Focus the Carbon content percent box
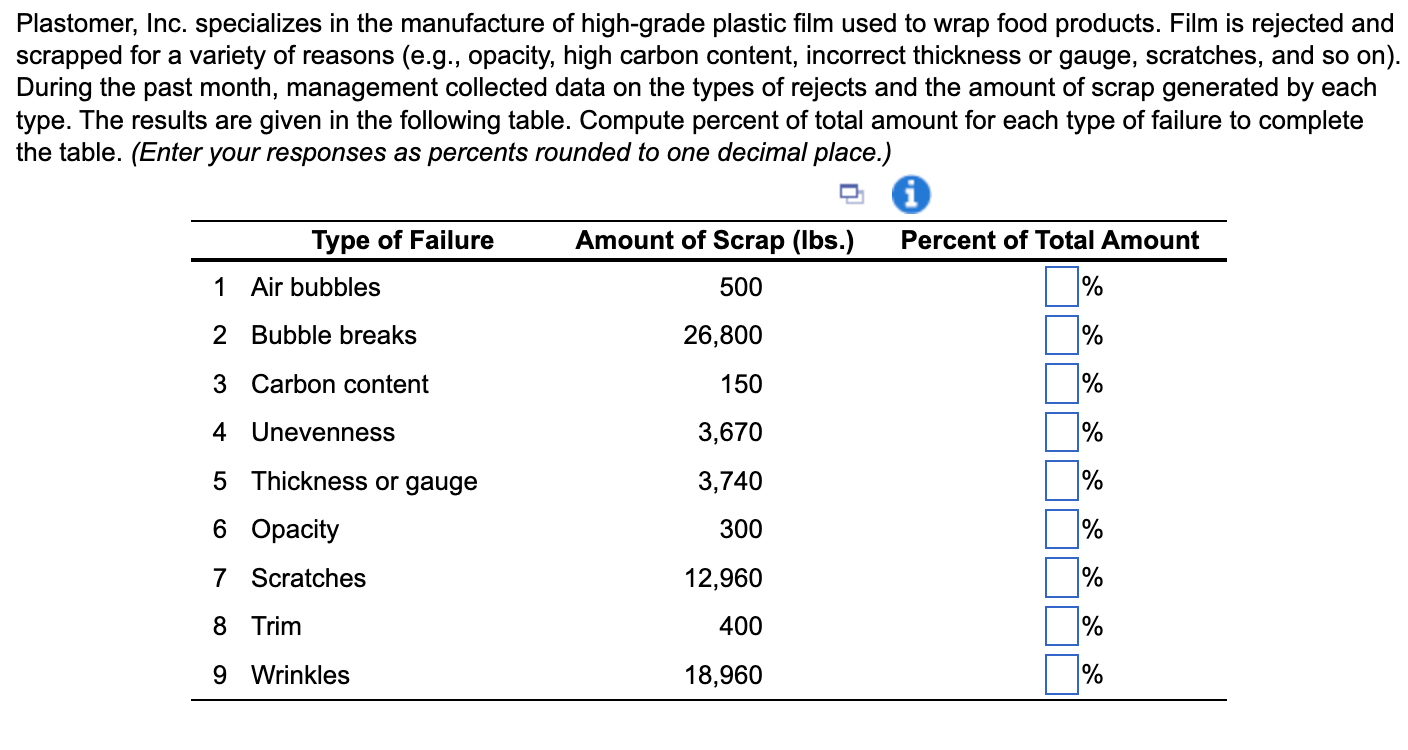 1061,384
